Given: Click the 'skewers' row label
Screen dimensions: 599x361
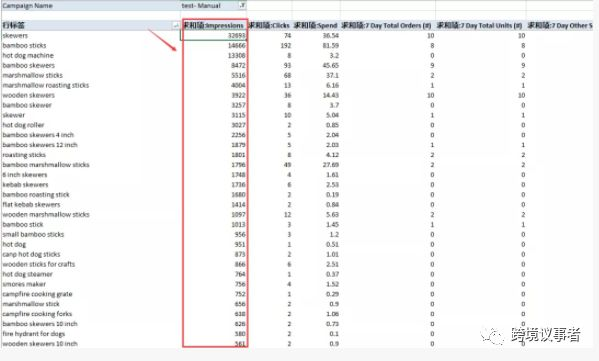Looking at the screenshot, I should (x=15, y=36).
